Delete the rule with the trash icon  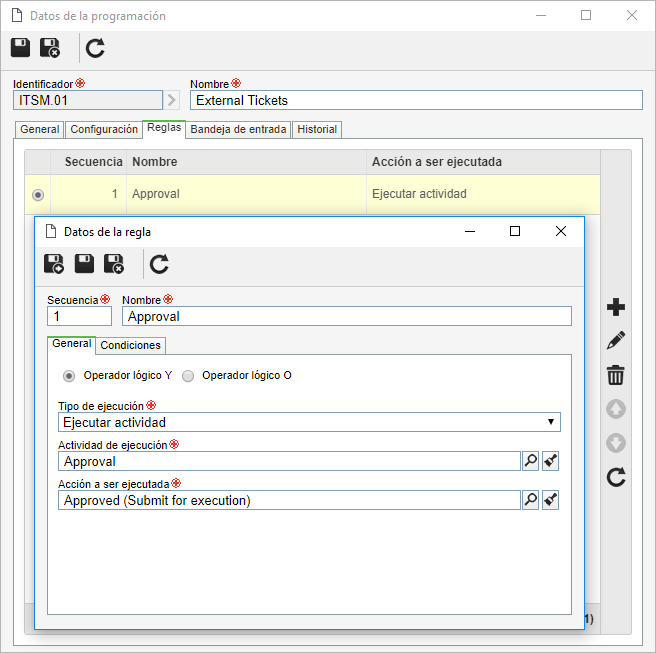point(616,375)
